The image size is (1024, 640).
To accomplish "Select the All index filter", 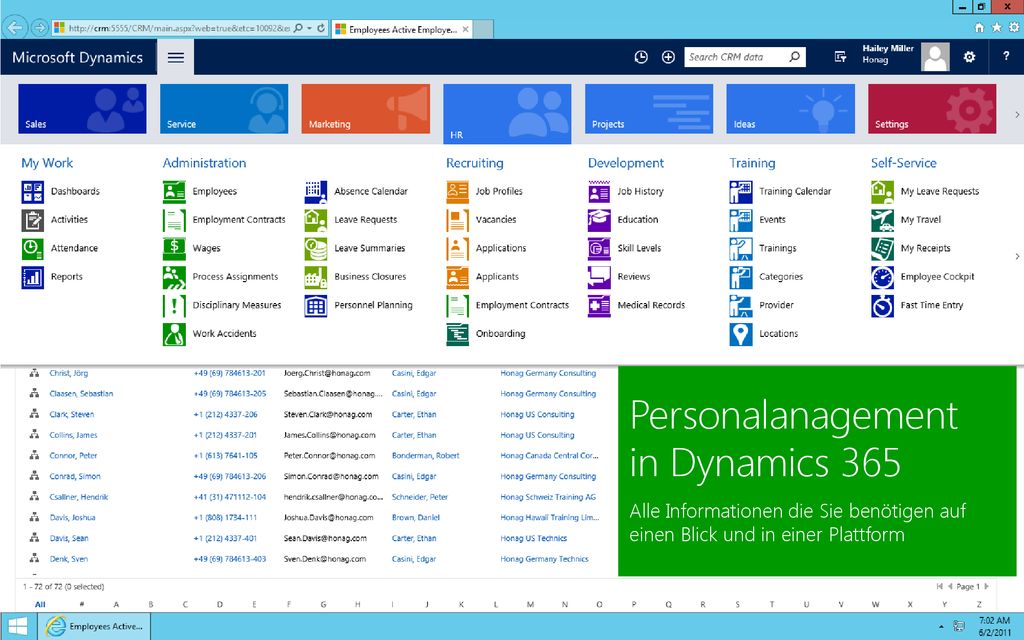I will pyautogui.click(x=40, y=605).
